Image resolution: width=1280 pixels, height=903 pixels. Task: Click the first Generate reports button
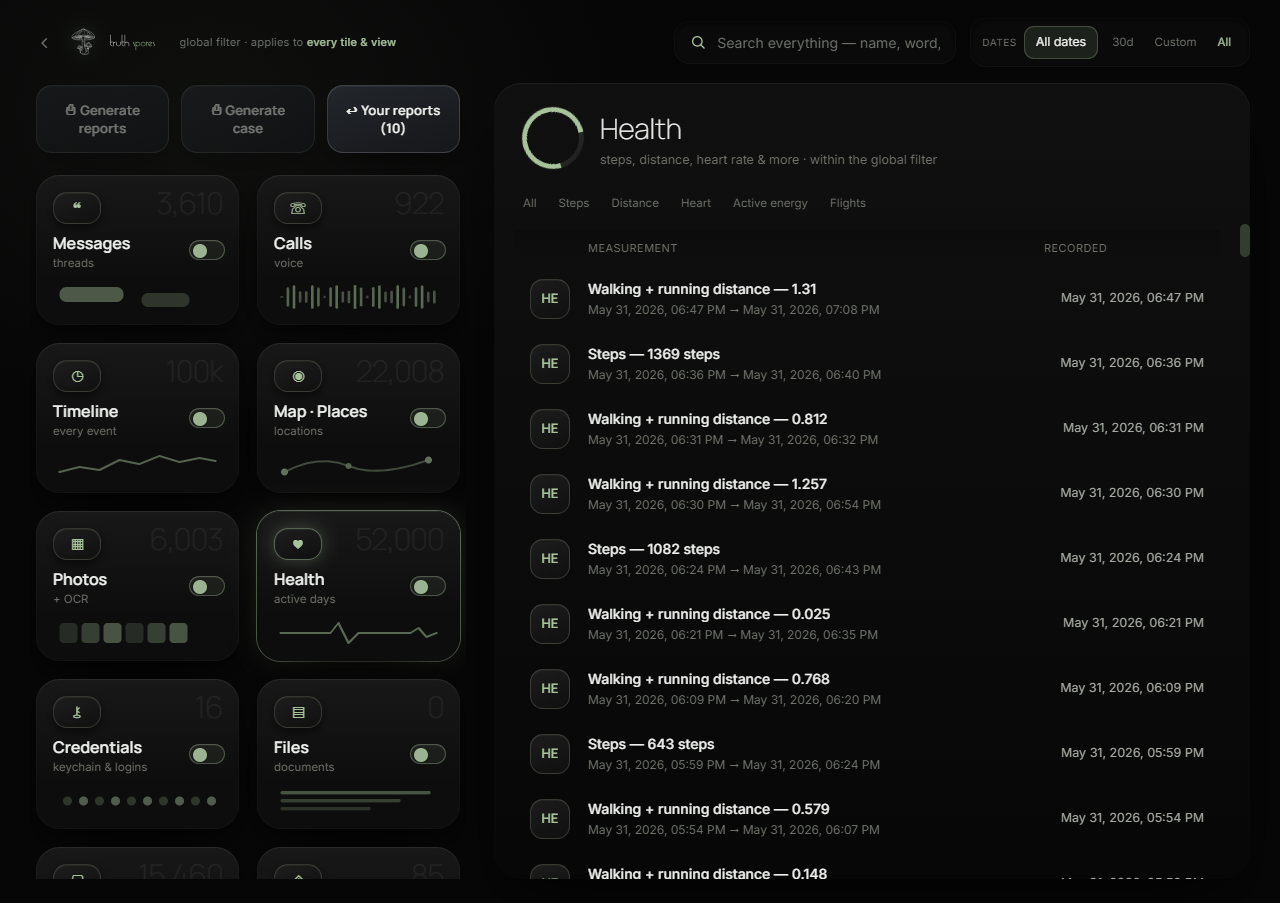point(102,119)
